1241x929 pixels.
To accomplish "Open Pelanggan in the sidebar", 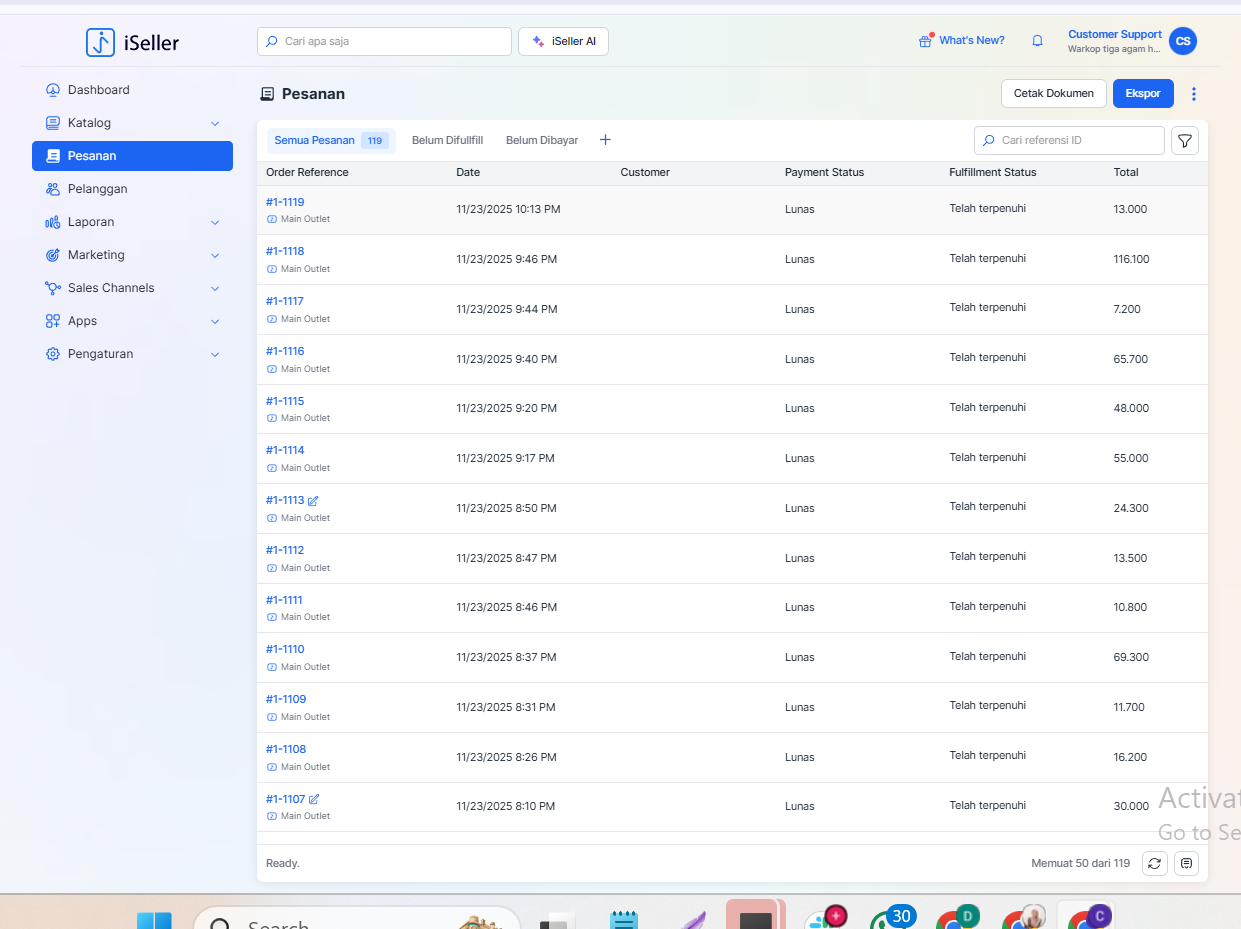I will tap(97, 189).
